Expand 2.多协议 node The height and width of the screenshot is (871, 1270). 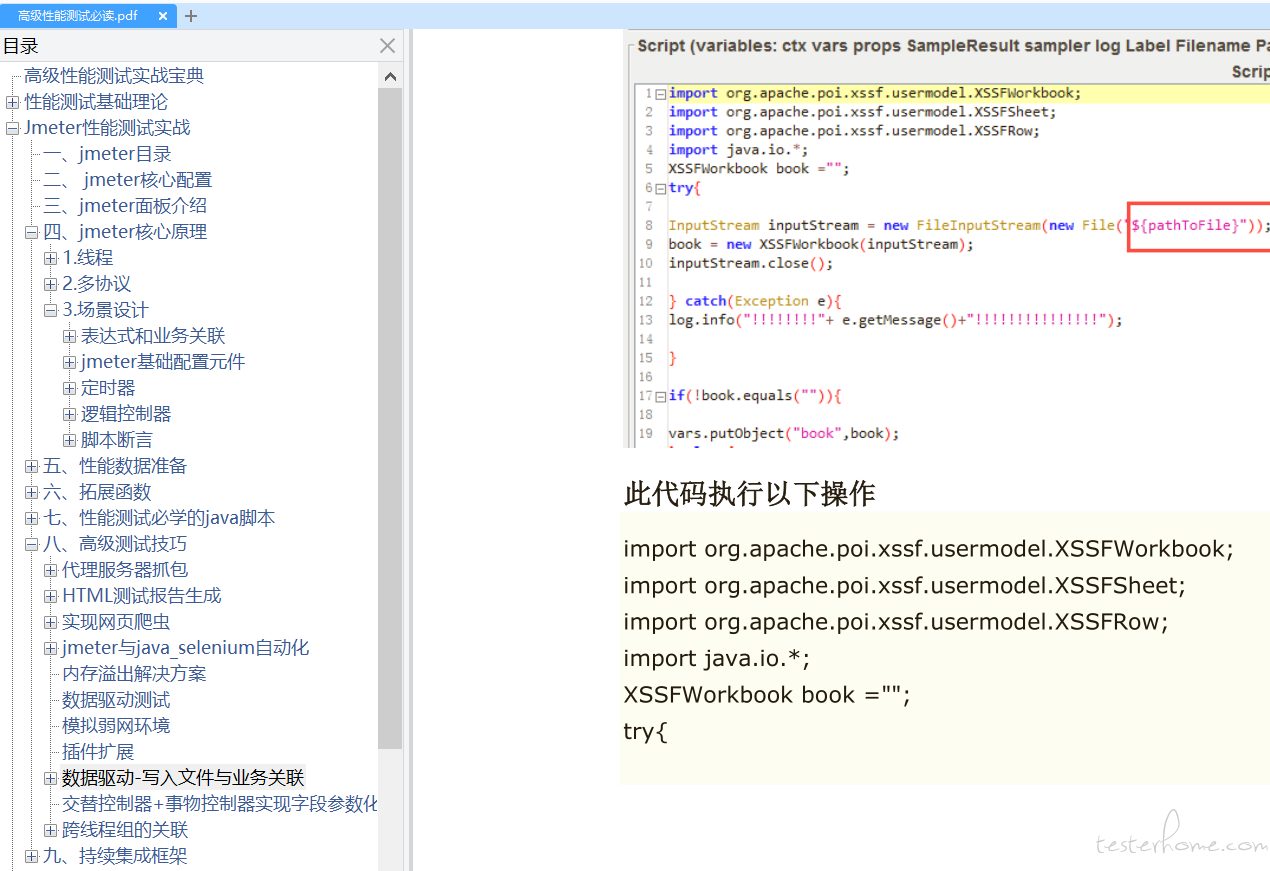[50, 284]
